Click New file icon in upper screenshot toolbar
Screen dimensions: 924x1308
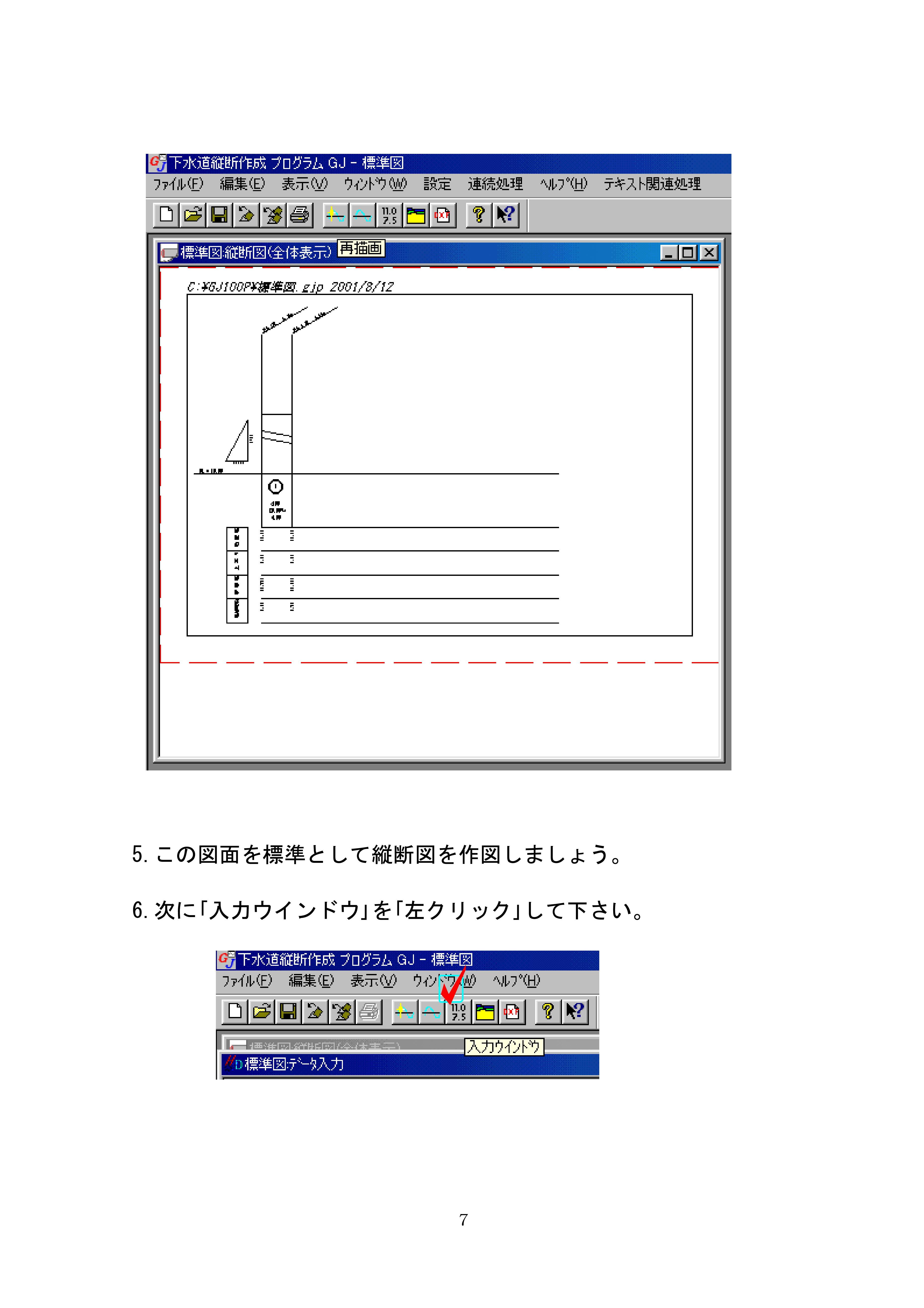166,215
